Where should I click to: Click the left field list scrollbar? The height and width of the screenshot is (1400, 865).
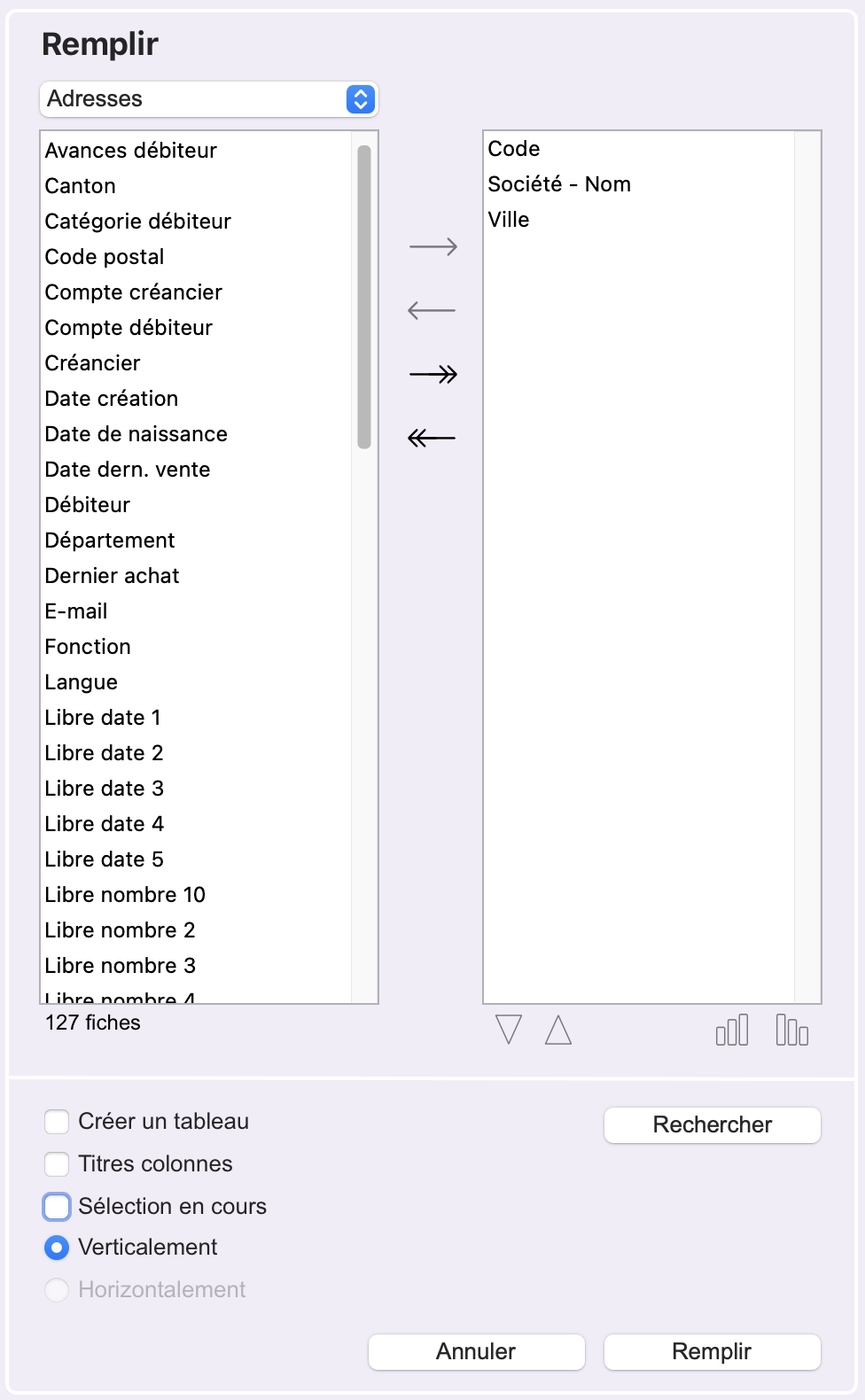[x=364, y=298]
